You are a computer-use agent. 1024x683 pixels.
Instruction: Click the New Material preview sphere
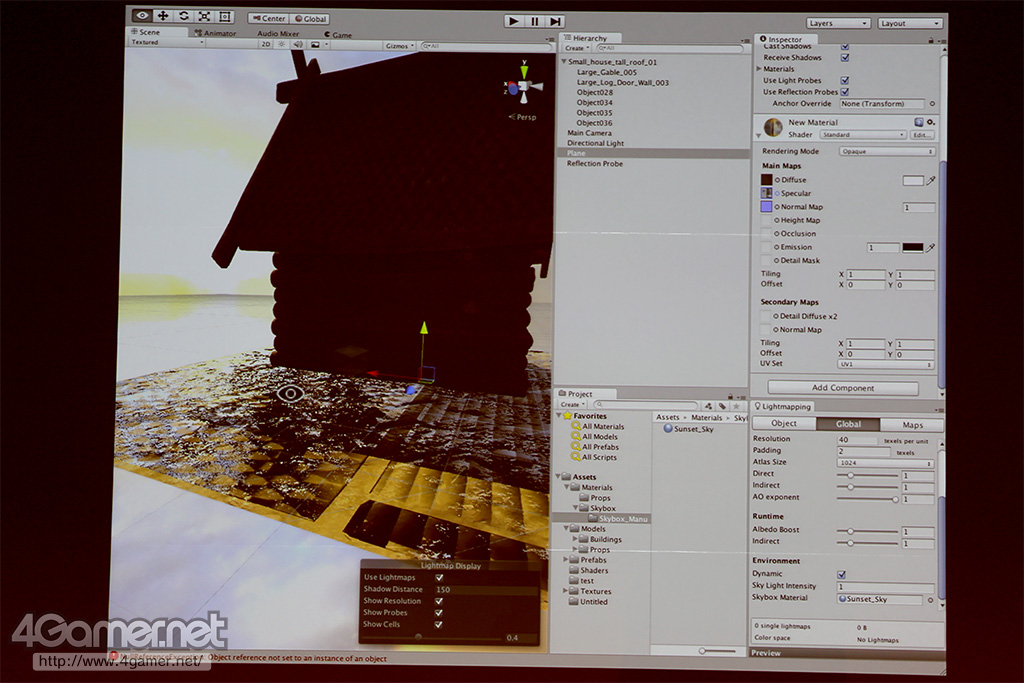pos(773,127)
